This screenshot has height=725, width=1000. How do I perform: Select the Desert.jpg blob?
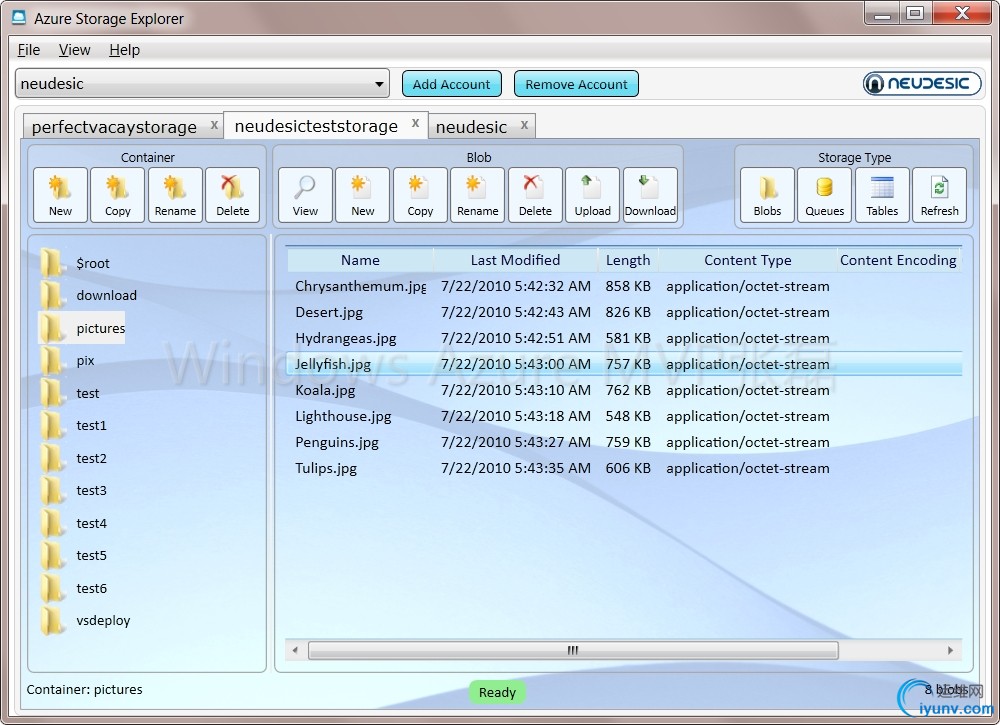(624, 312)
